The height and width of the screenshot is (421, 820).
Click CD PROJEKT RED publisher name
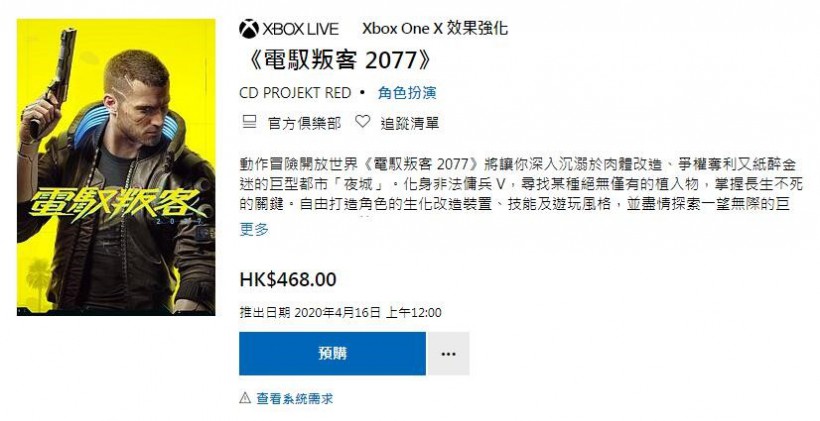[x=295, y=93]
